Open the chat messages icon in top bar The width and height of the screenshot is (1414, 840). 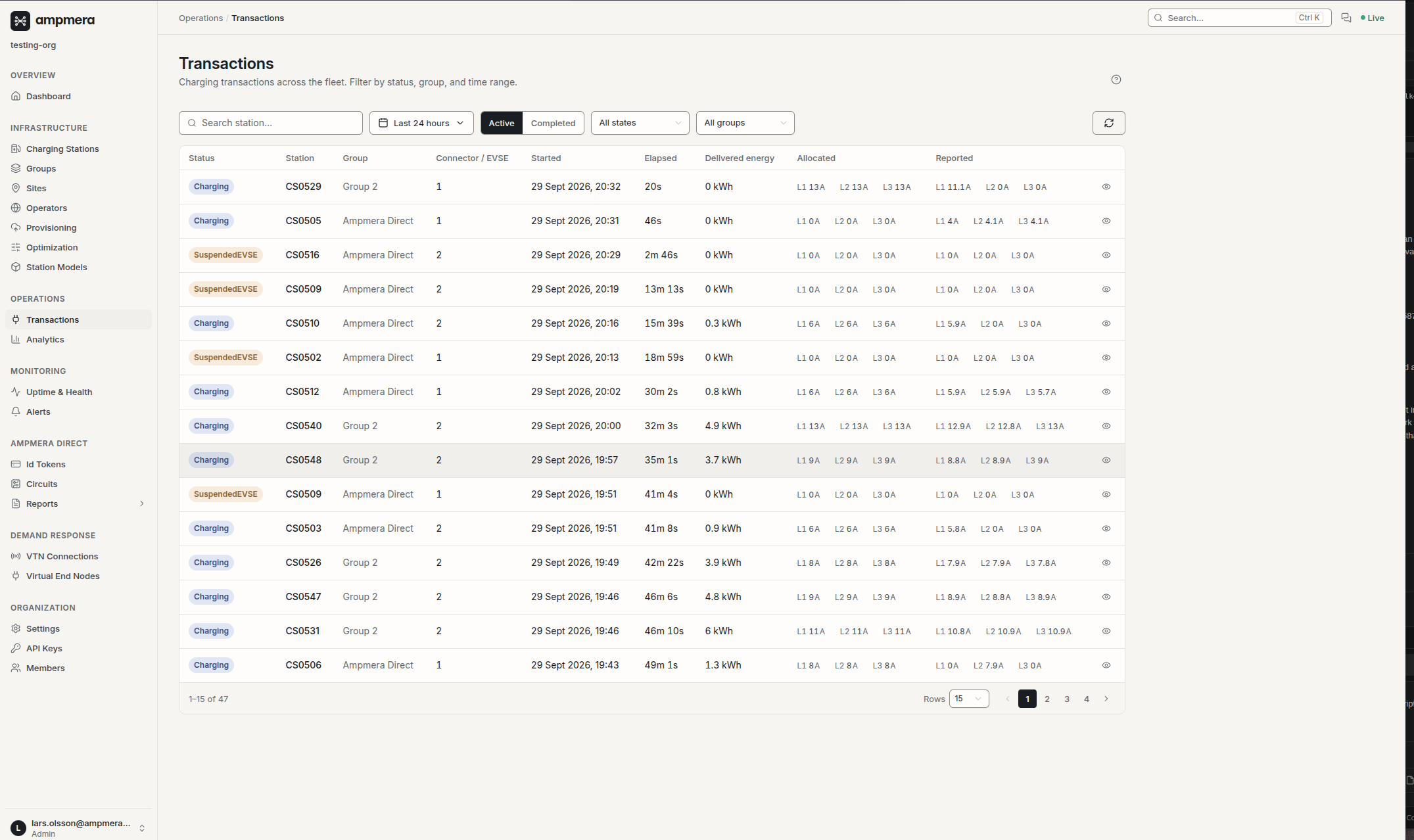[1346, 18]
